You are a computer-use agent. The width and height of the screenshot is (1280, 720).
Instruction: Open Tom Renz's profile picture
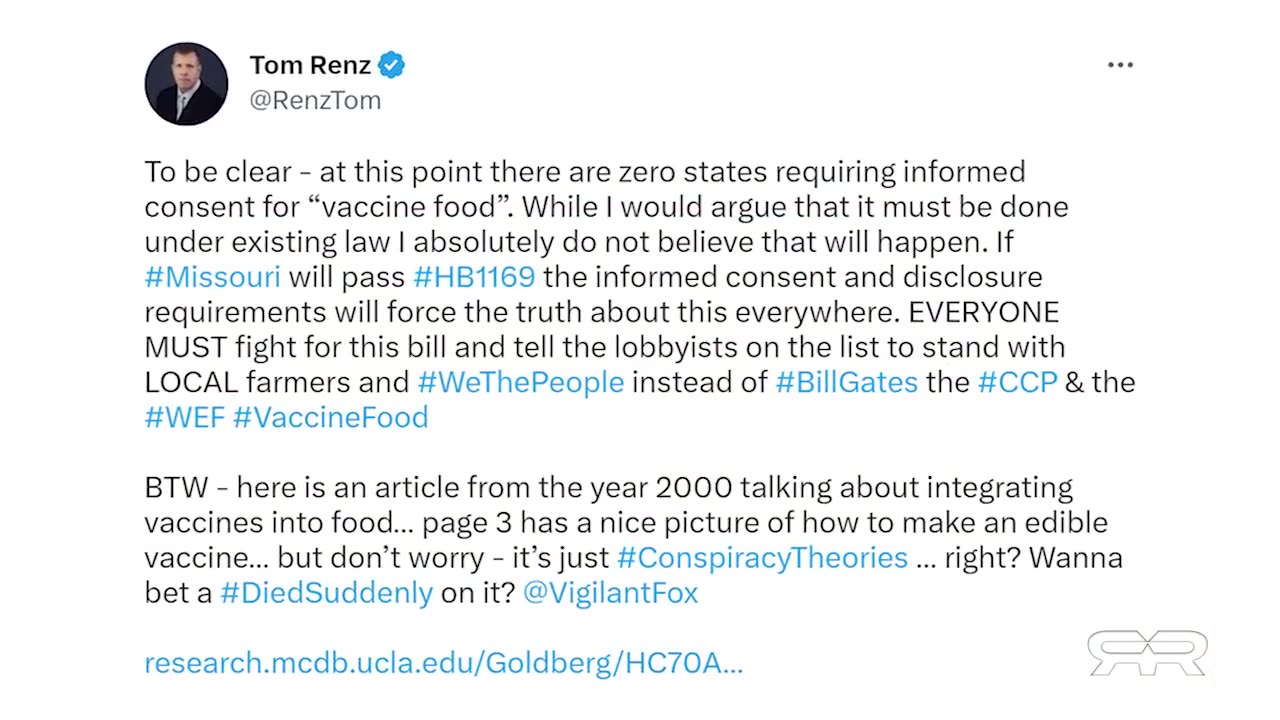click(x=186, y=83)
